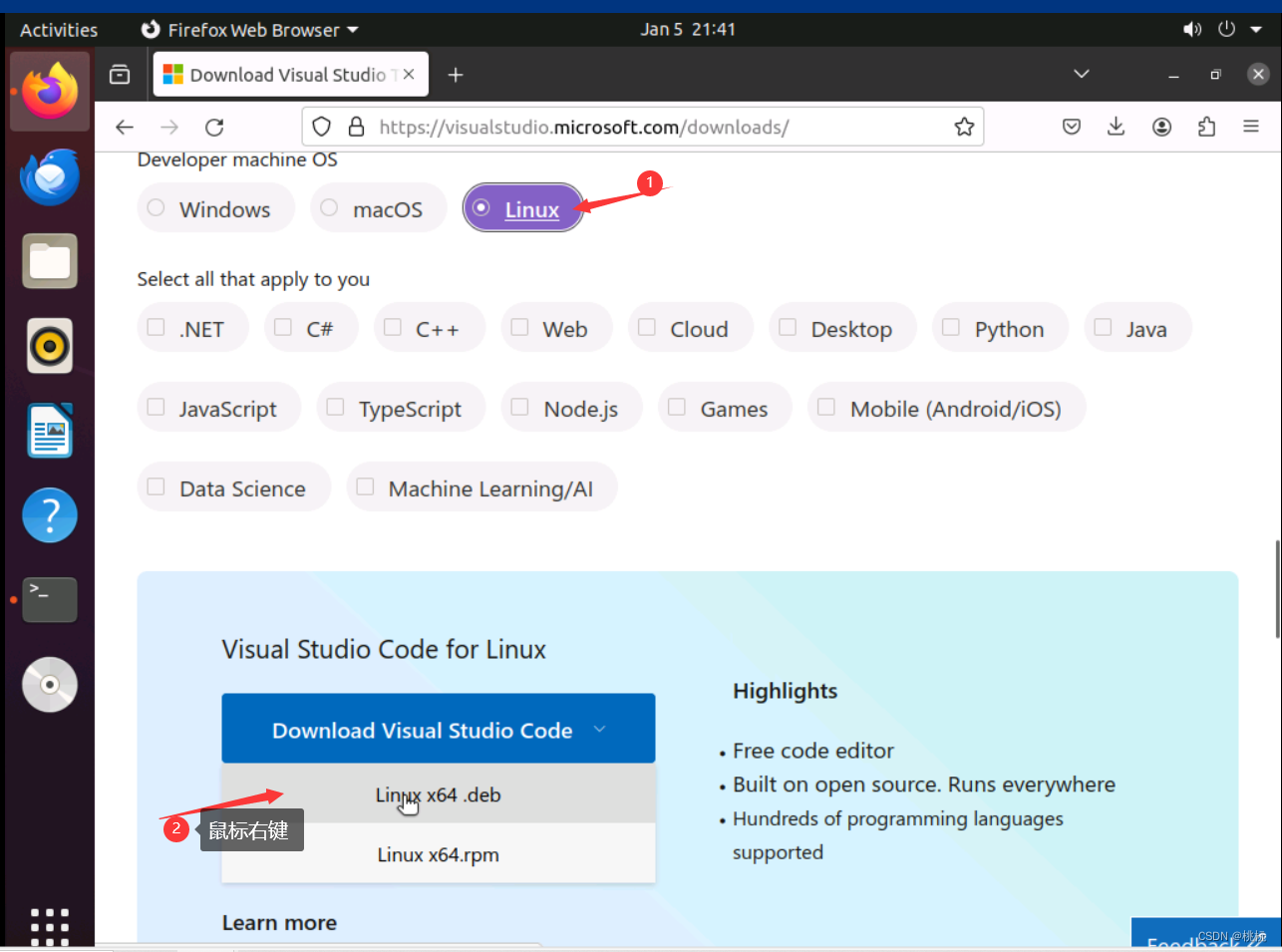Bookmark this page with the star icon

click(x=964, y=127)
